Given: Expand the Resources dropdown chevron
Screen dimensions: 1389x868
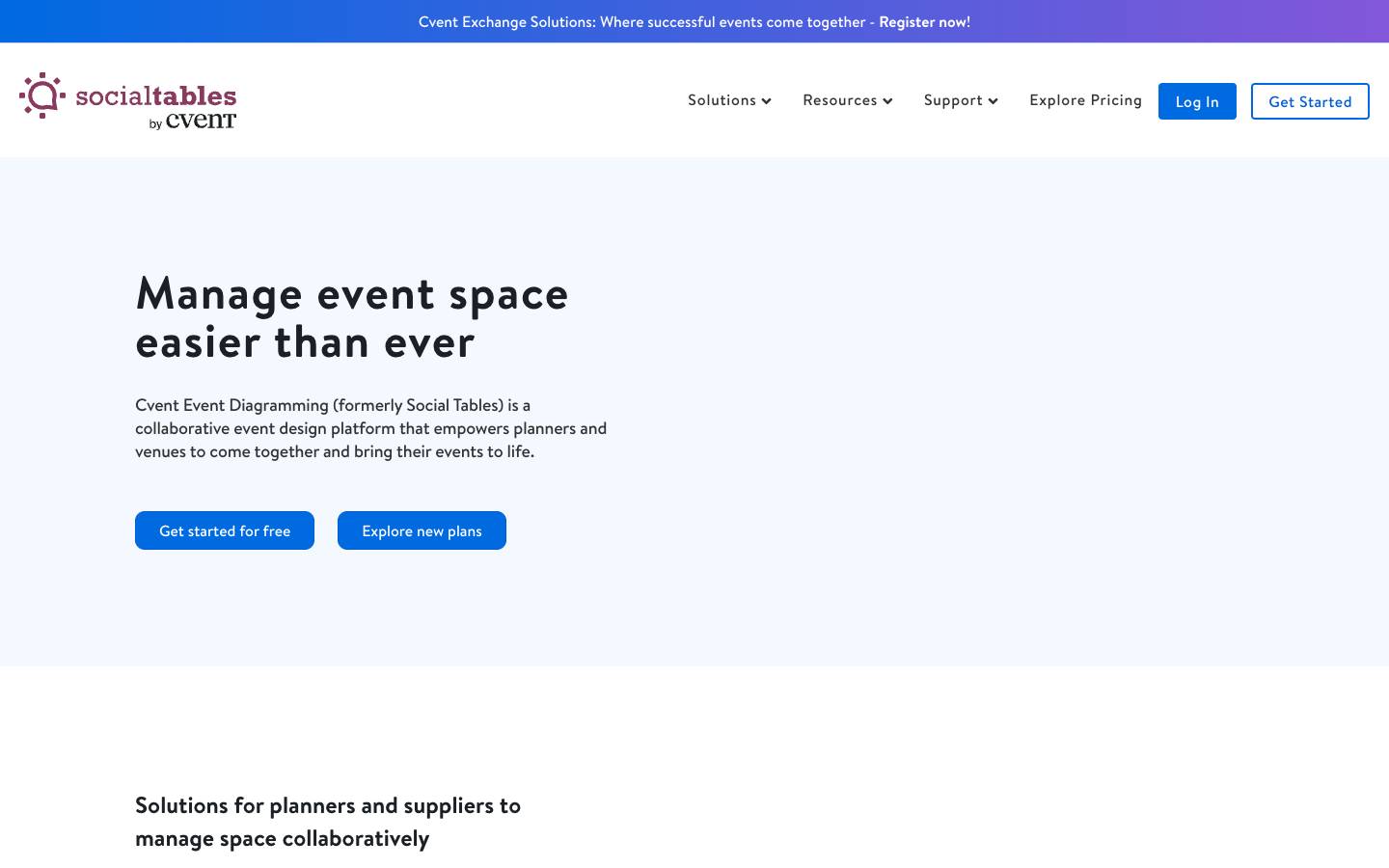Looking at the screenshot, I should tap(887, 101).
